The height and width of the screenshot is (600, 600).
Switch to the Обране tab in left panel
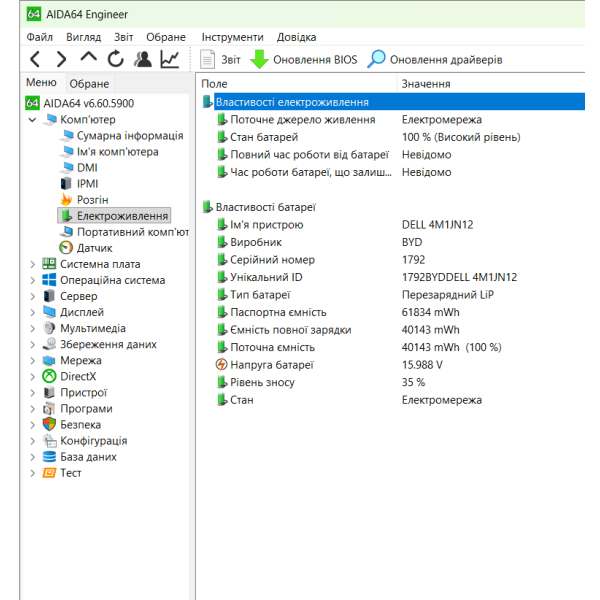coord(89,83)
